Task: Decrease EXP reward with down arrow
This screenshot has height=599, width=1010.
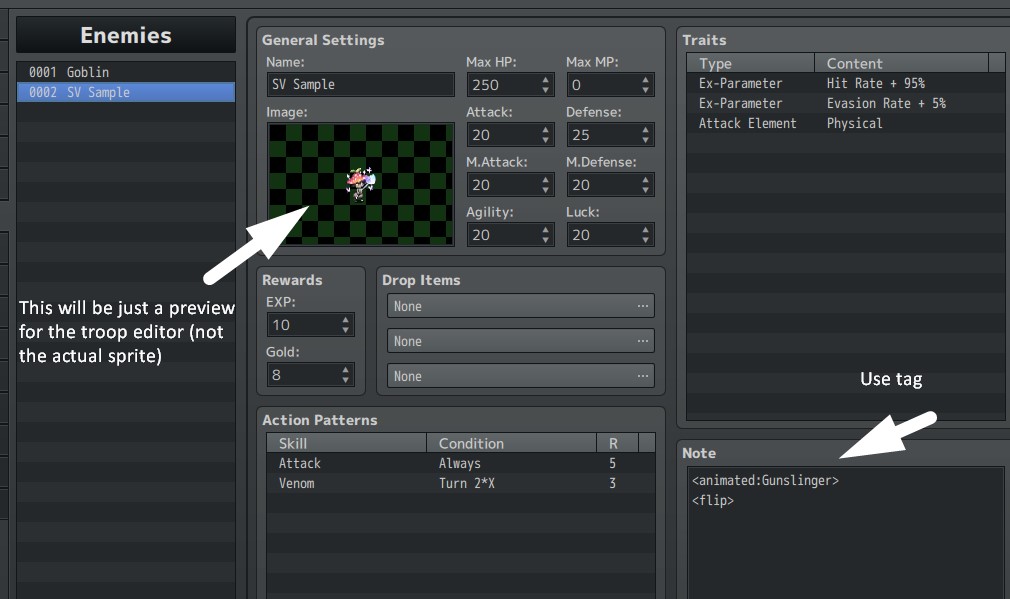Action: (x=346, y=330)
